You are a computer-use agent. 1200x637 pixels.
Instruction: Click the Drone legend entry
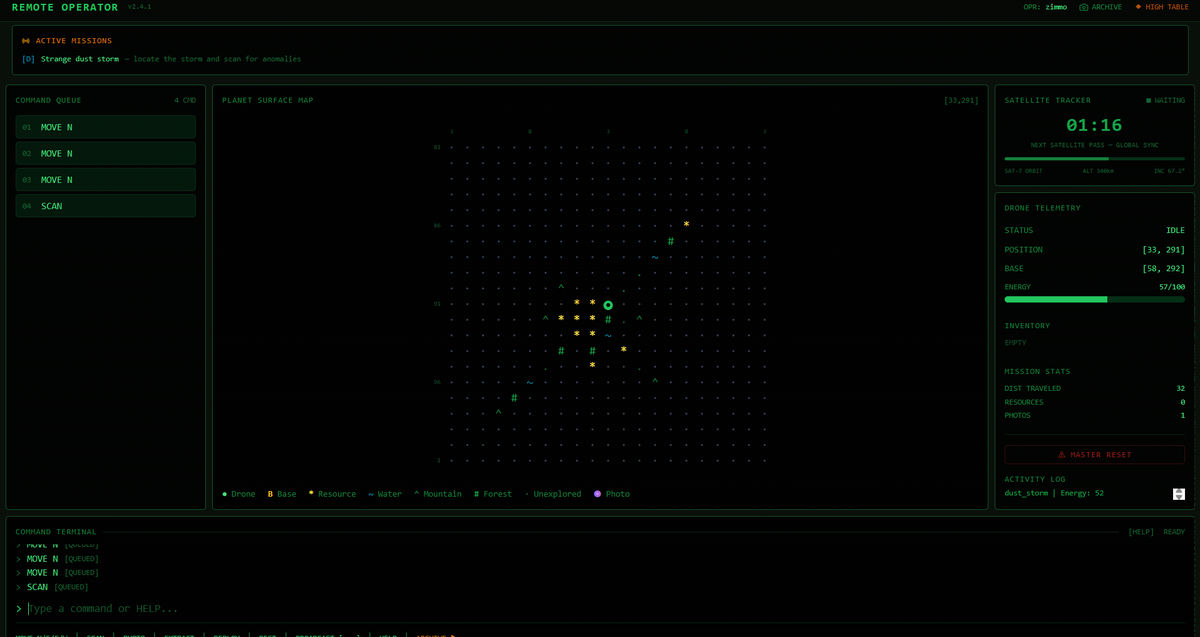coord(239,494)
